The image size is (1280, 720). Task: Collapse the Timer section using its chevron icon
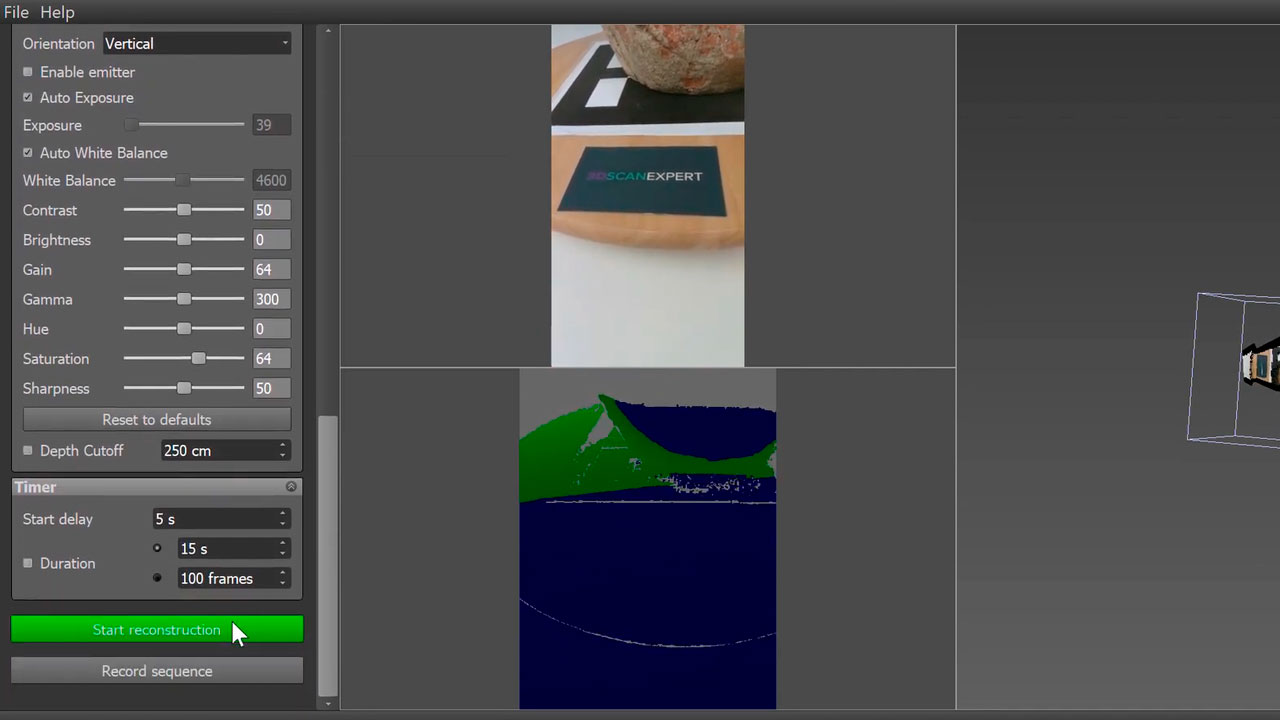tap(291, 487)
